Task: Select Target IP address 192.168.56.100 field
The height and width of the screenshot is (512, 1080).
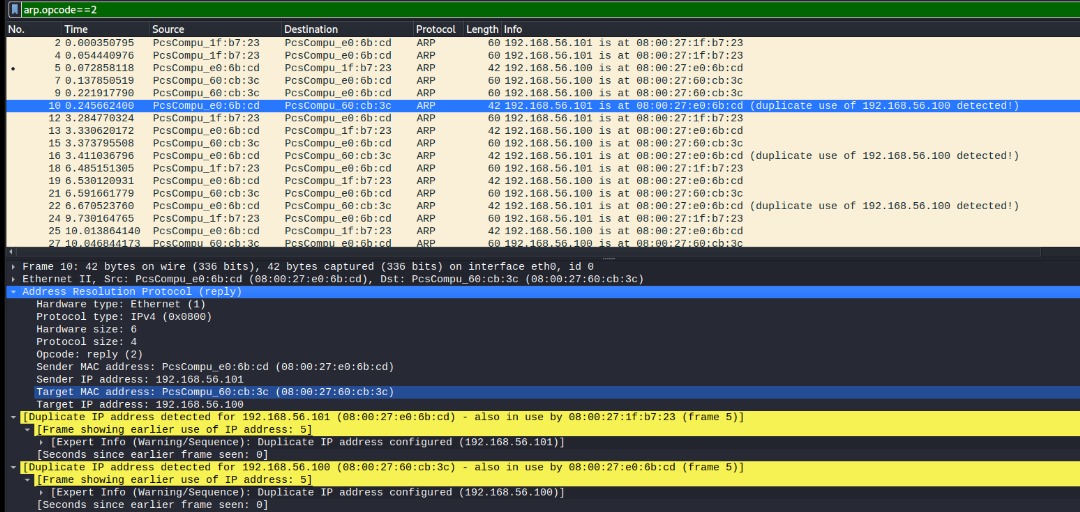Action: [140, 405]
